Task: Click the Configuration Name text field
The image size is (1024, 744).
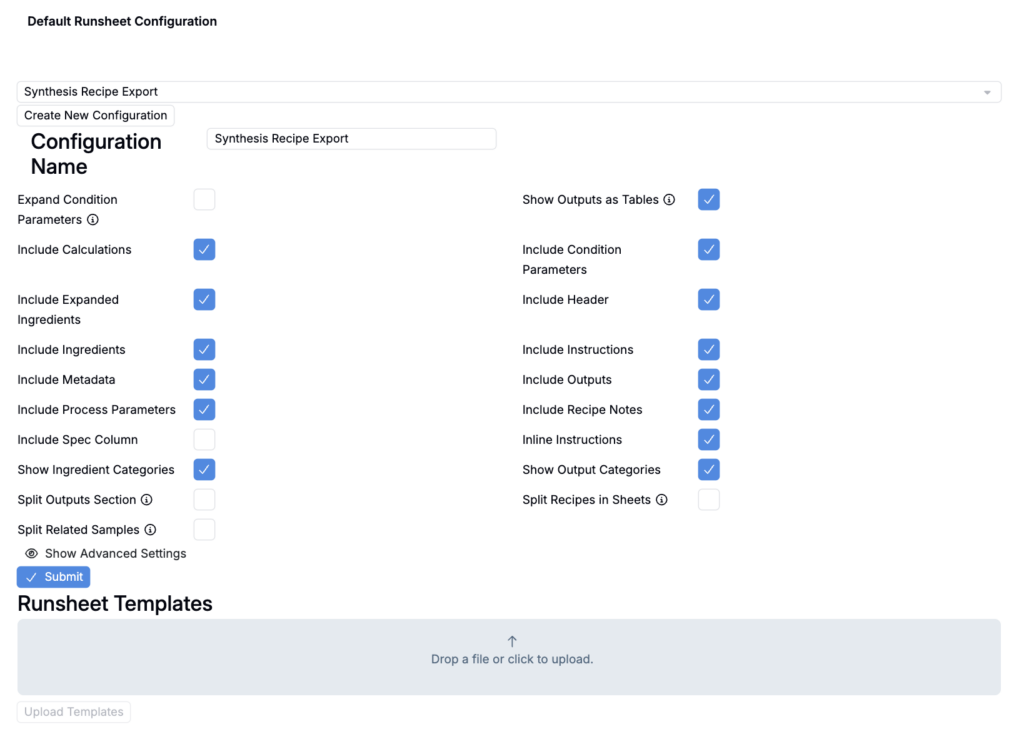Action: pos(351,139)
